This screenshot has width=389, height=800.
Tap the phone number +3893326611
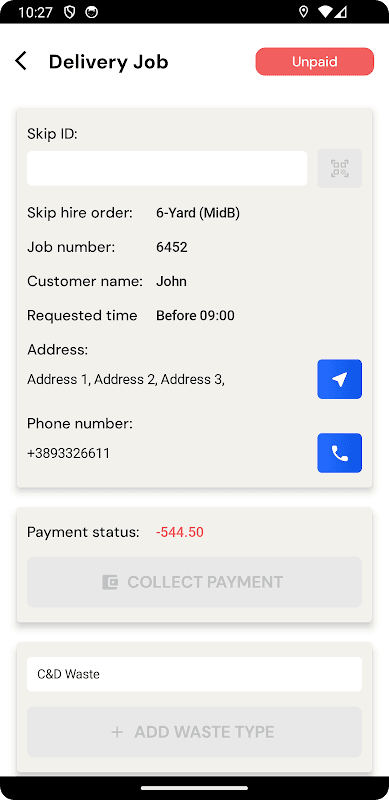point(68,453)
